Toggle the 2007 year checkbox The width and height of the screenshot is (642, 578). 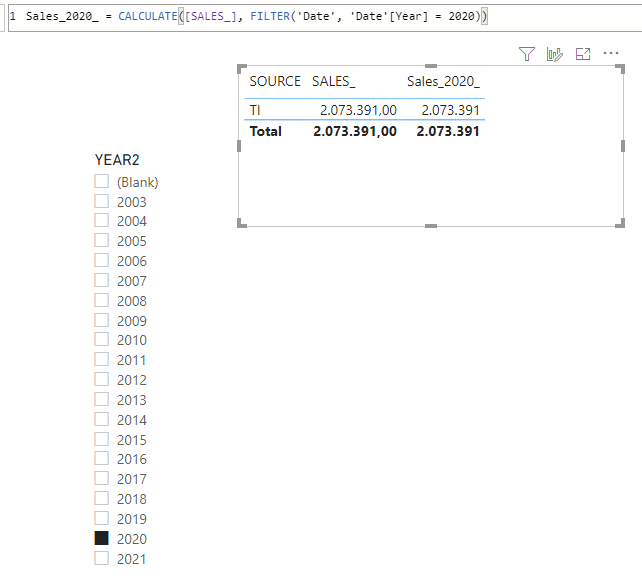click(x=102, y=280)
